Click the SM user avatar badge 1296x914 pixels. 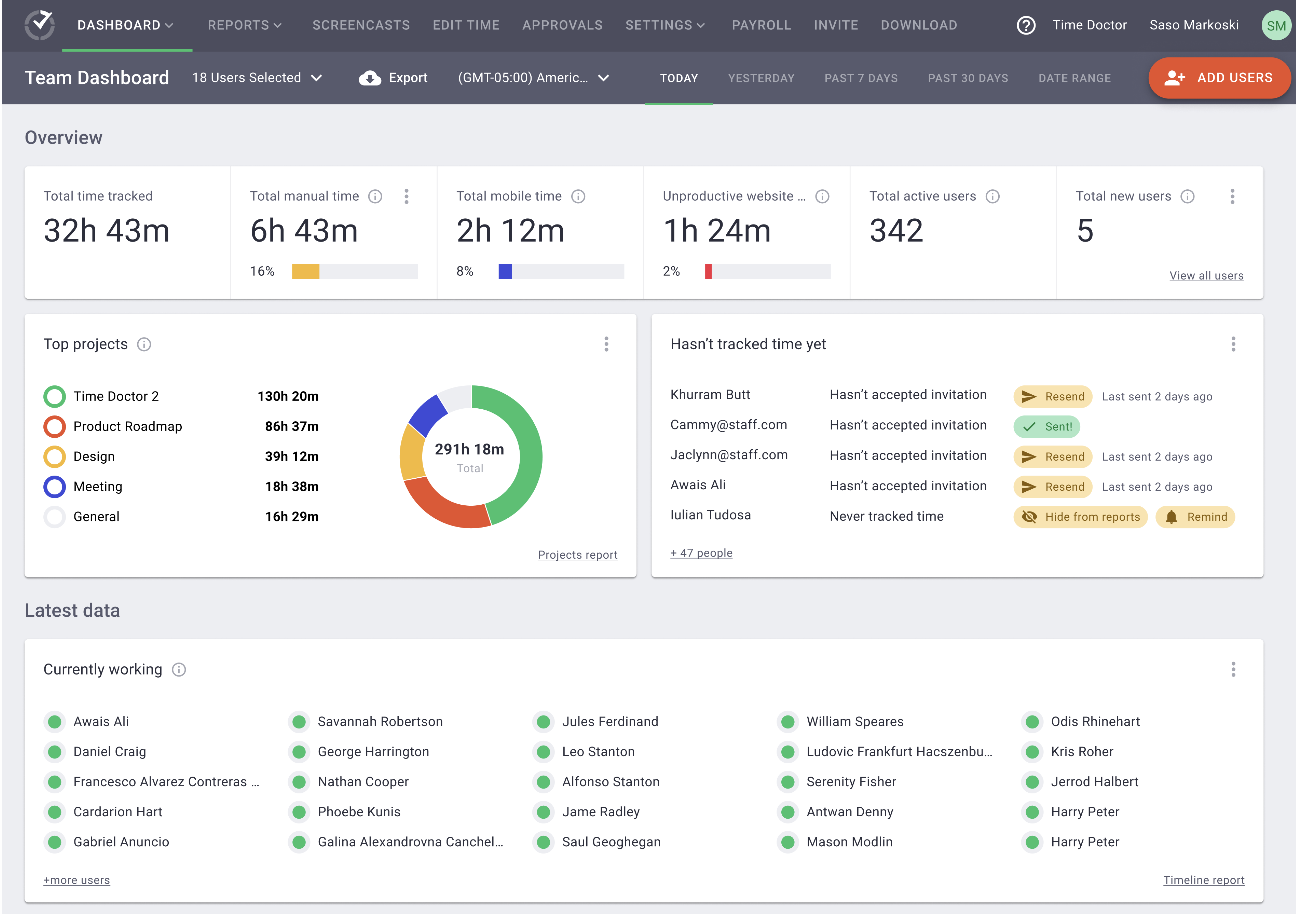click(x=1276, y=25)
